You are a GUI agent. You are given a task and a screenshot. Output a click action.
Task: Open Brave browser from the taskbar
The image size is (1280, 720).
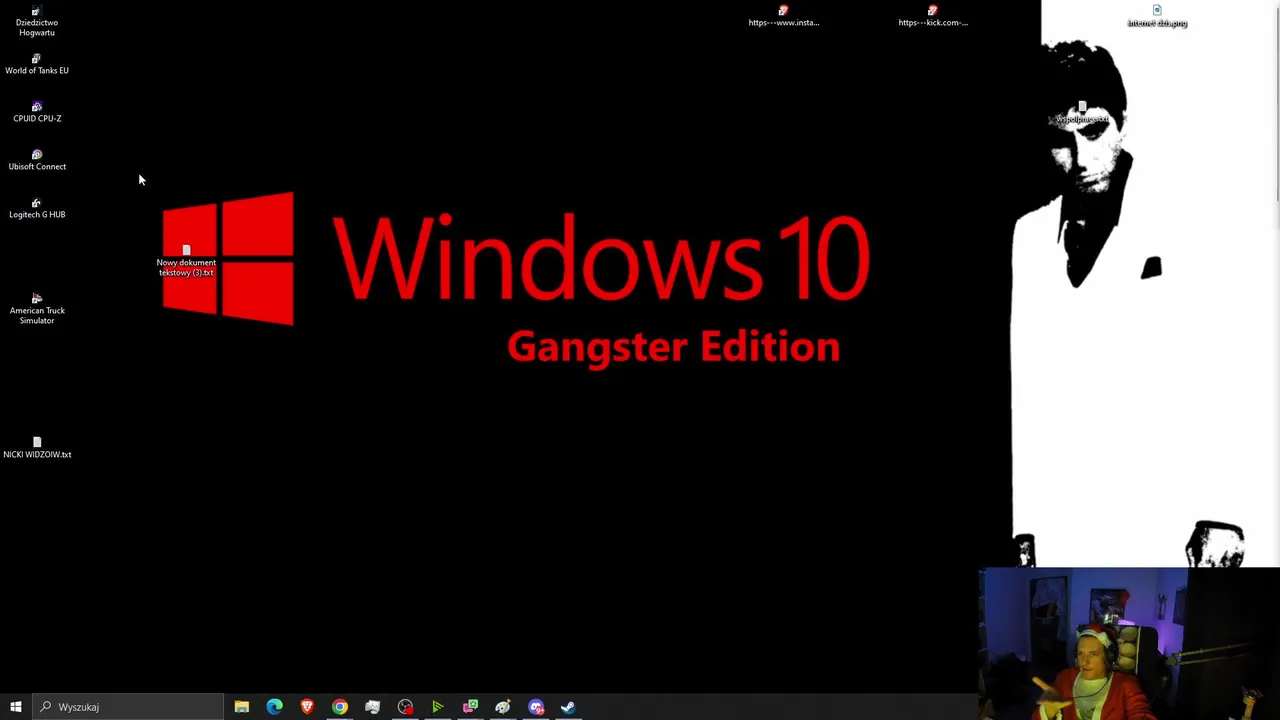307,707
